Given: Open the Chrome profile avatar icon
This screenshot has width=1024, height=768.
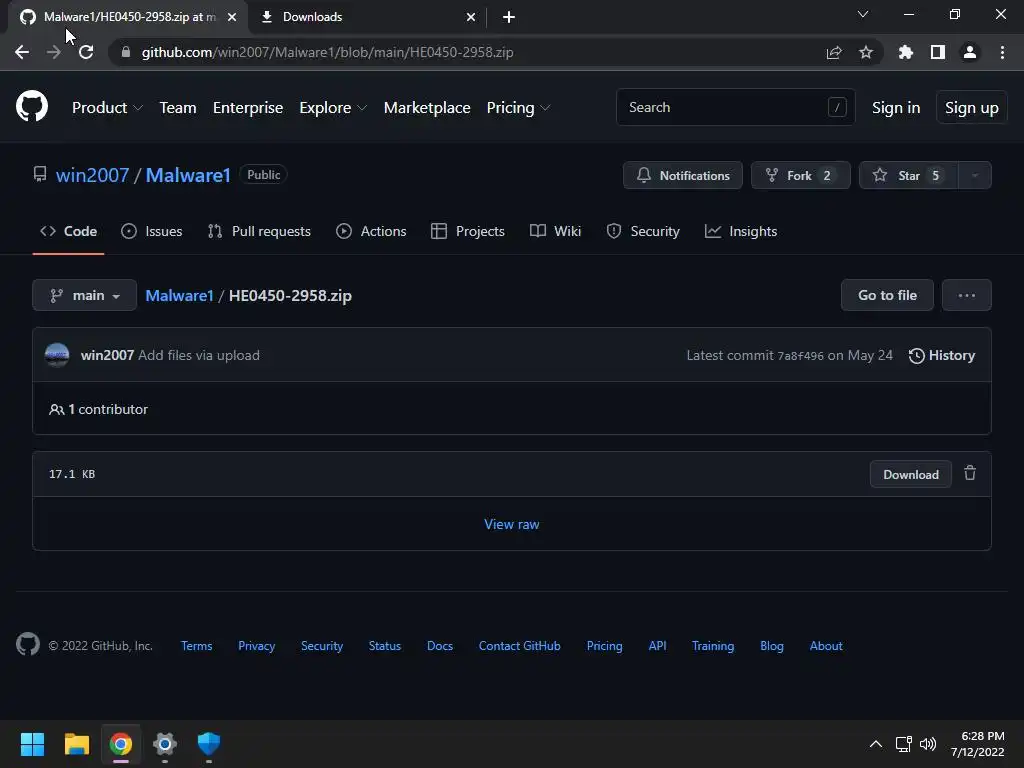Looking at the screenshot, I should [970, 52].
